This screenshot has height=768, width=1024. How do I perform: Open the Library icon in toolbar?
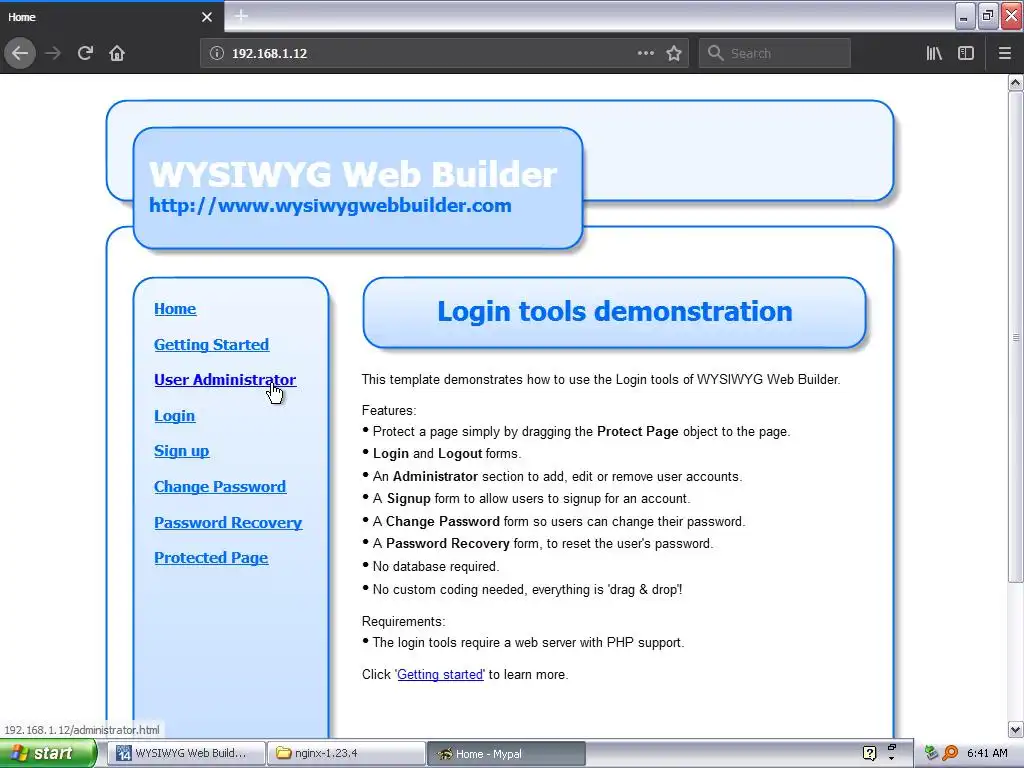(x=934, y=53)
